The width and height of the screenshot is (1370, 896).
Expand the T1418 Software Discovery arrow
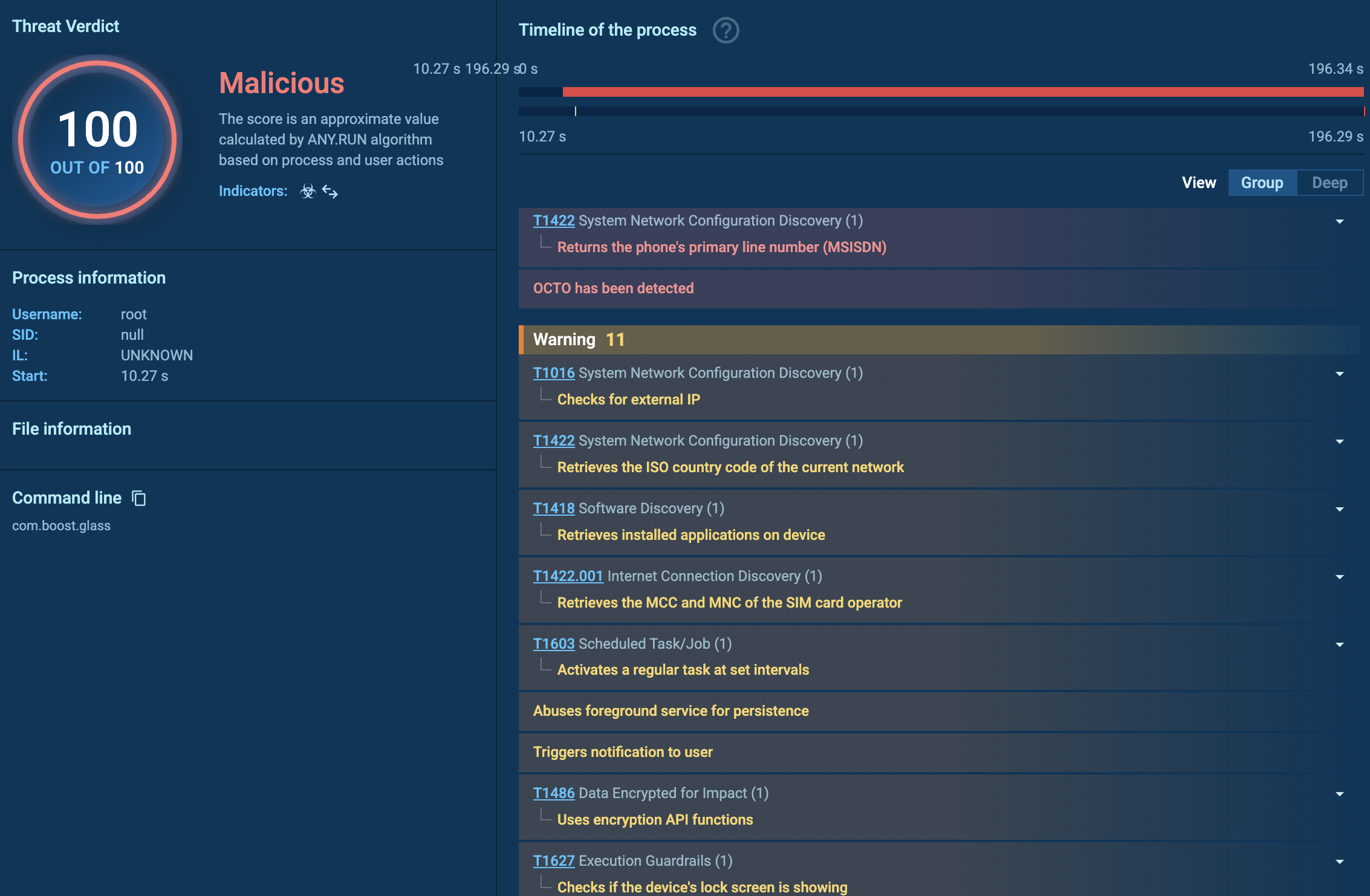(x=1340, y=510)
